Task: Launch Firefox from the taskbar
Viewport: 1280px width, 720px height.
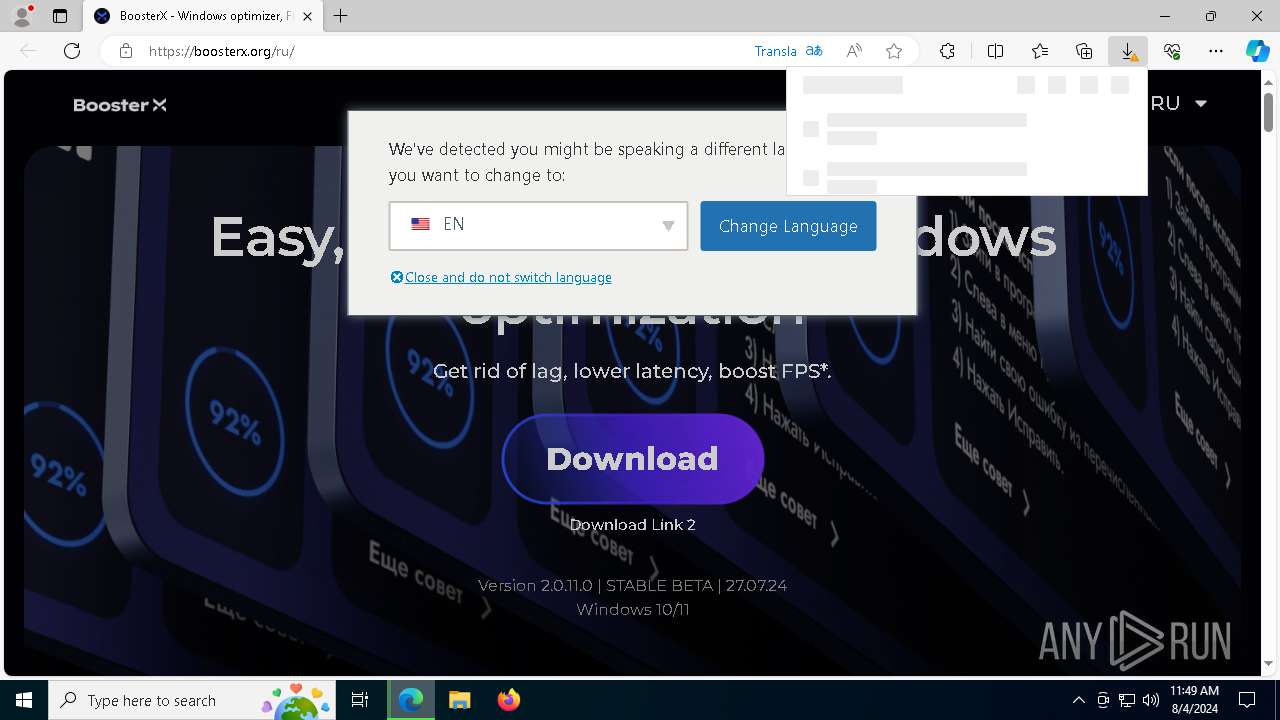Action: click(x=509, y=700)
